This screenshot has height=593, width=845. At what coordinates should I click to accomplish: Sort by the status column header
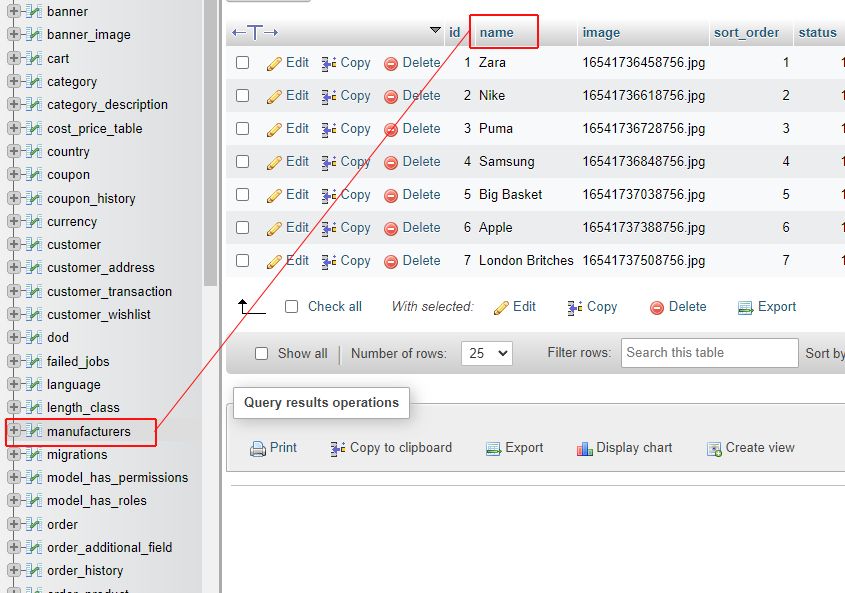(818, 32)
